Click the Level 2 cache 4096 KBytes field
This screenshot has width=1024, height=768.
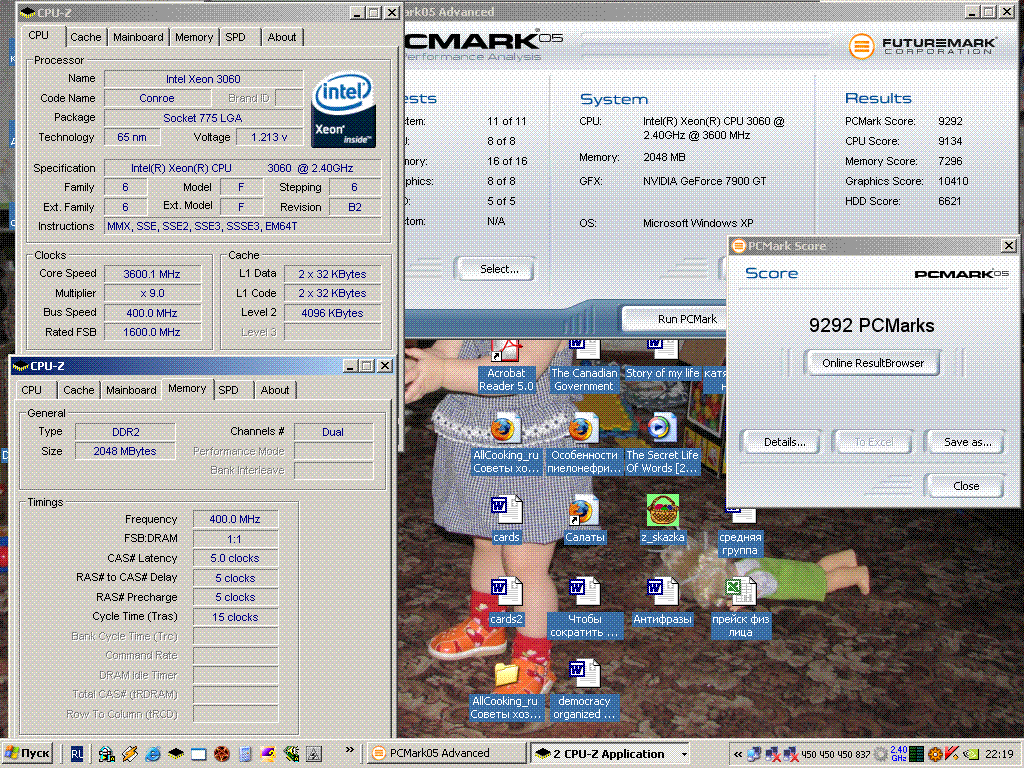click(x=332, y=313)
